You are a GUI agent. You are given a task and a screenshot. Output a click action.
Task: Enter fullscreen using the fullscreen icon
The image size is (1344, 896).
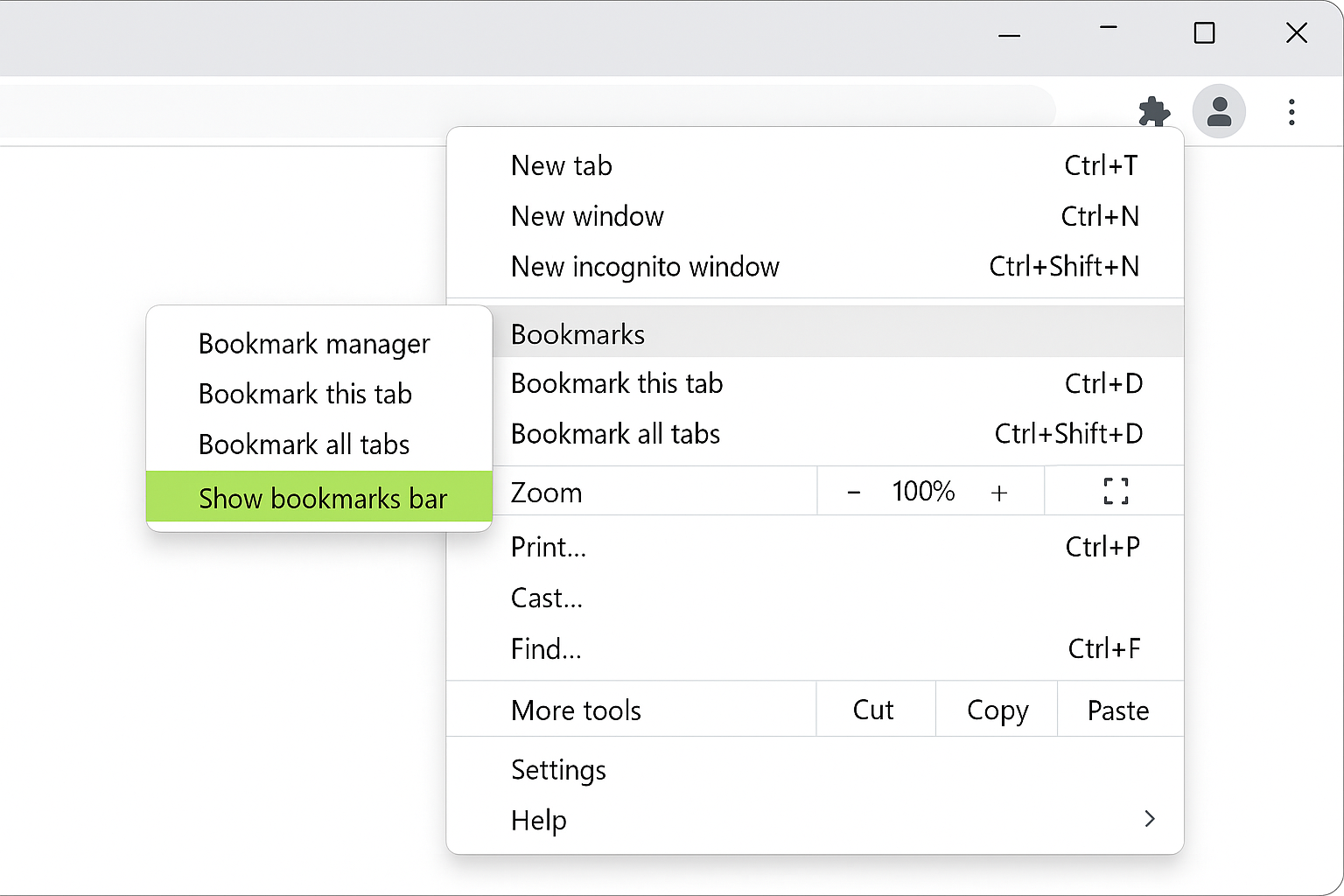tap(1114, 491)
